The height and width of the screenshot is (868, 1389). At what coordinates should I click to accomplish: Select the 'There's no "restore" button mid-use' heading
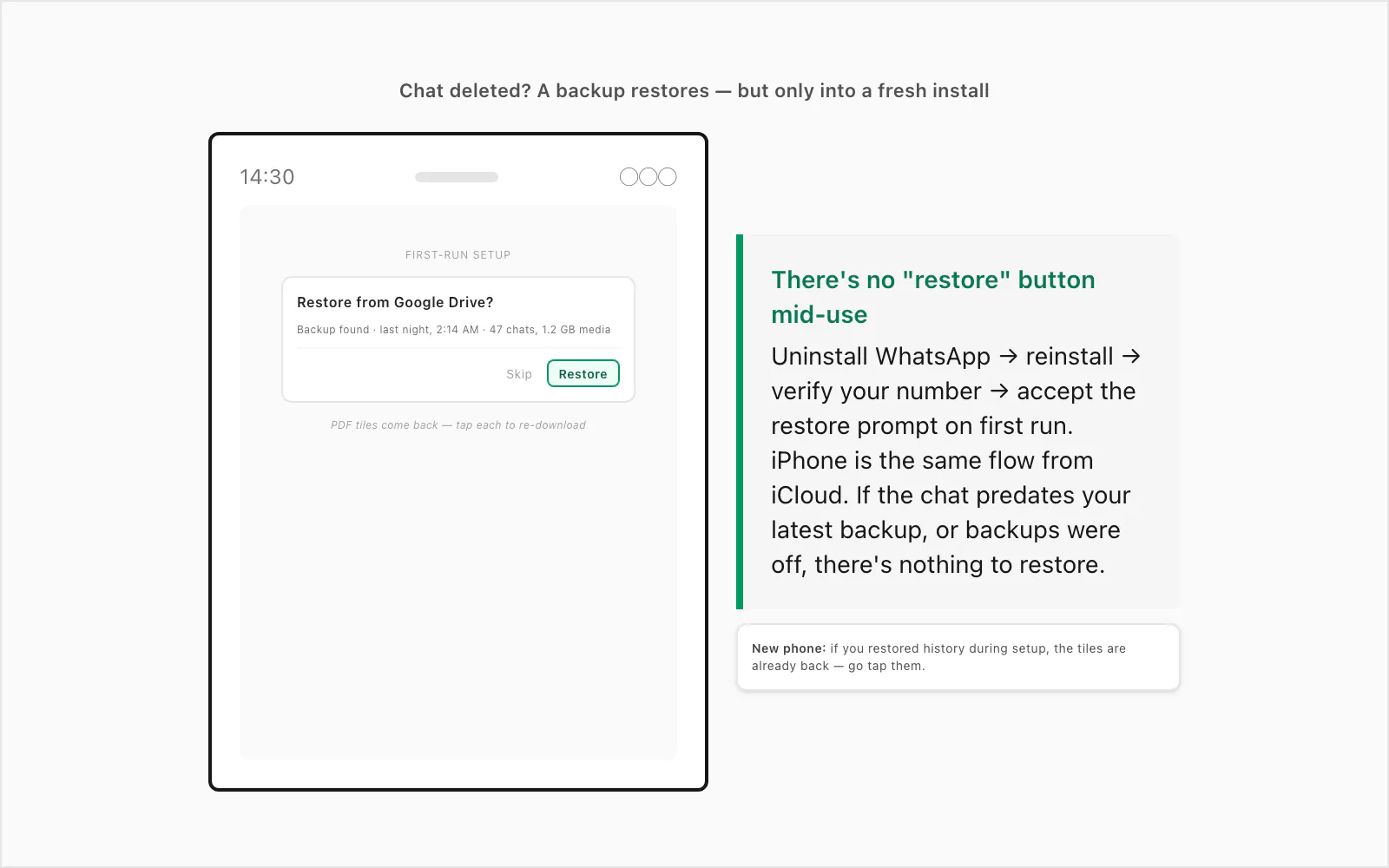click(933, 297)
